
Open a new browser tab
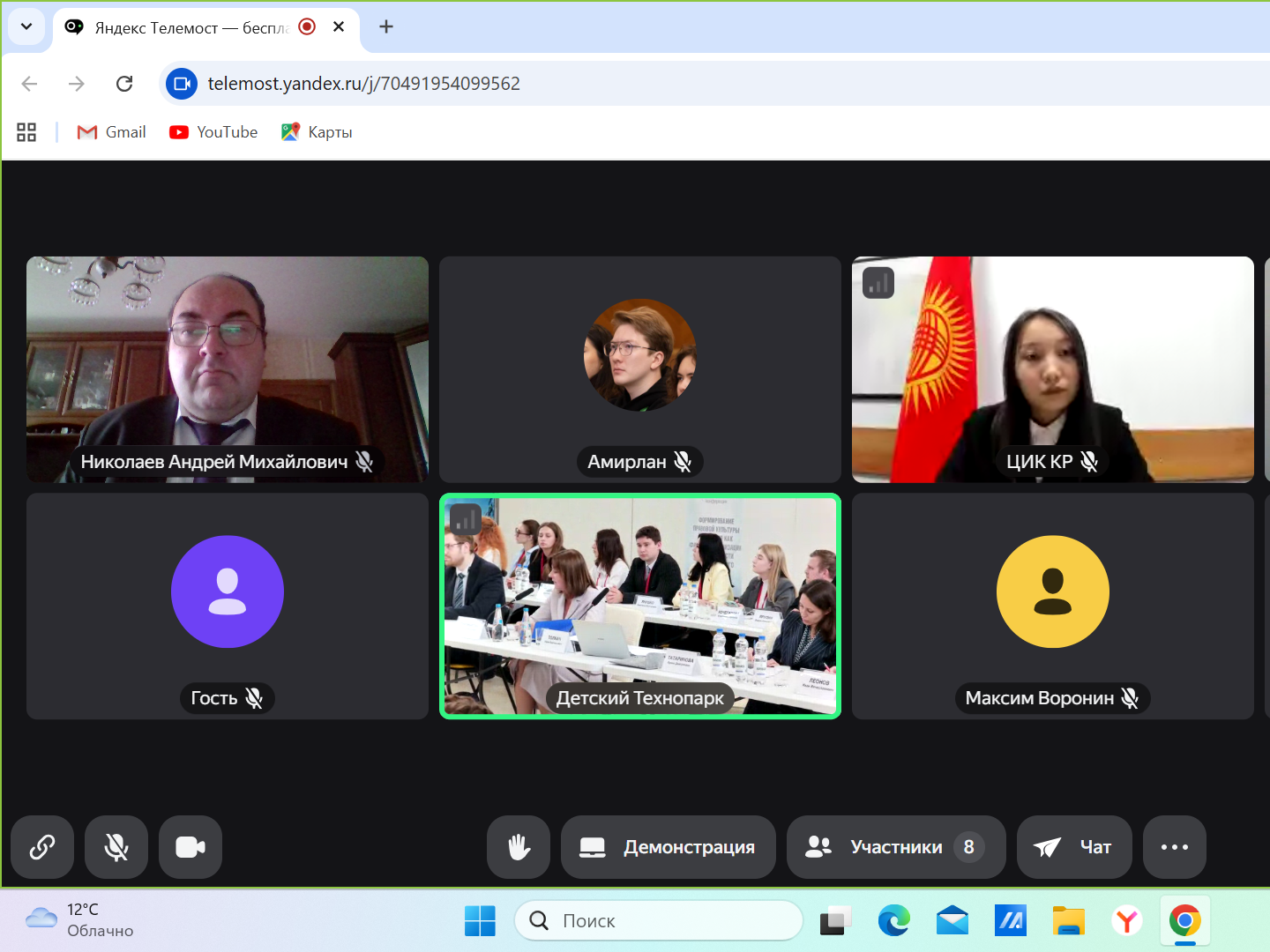coord(386,26)
